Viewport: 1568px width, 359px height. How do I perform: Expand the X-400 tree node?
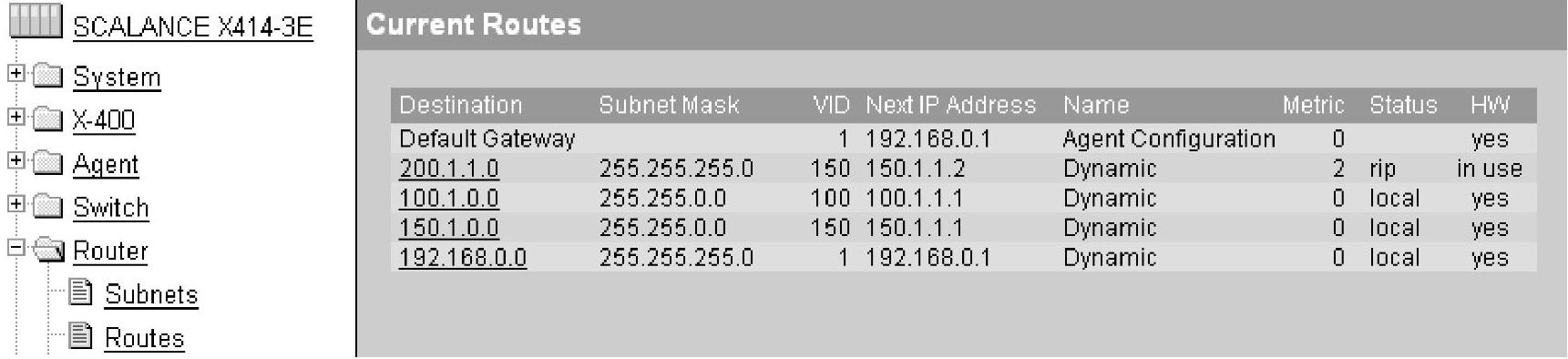click(x=15, y=117)
